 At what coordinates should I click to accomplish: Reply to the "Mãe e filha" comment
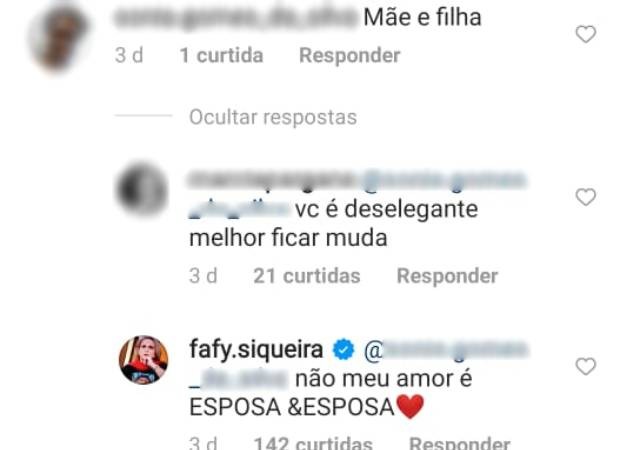pos(350,55)
